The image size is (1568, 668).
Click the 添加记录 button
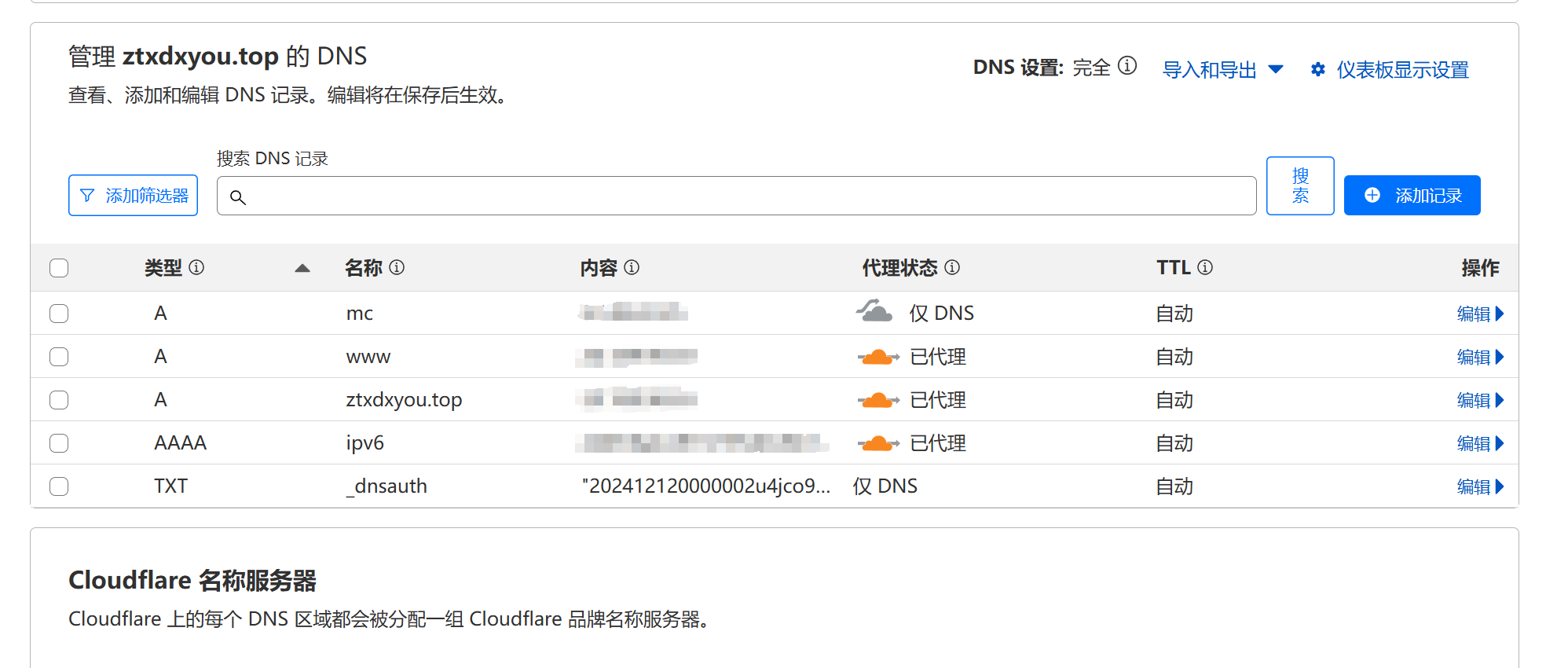click(1412, 195)
